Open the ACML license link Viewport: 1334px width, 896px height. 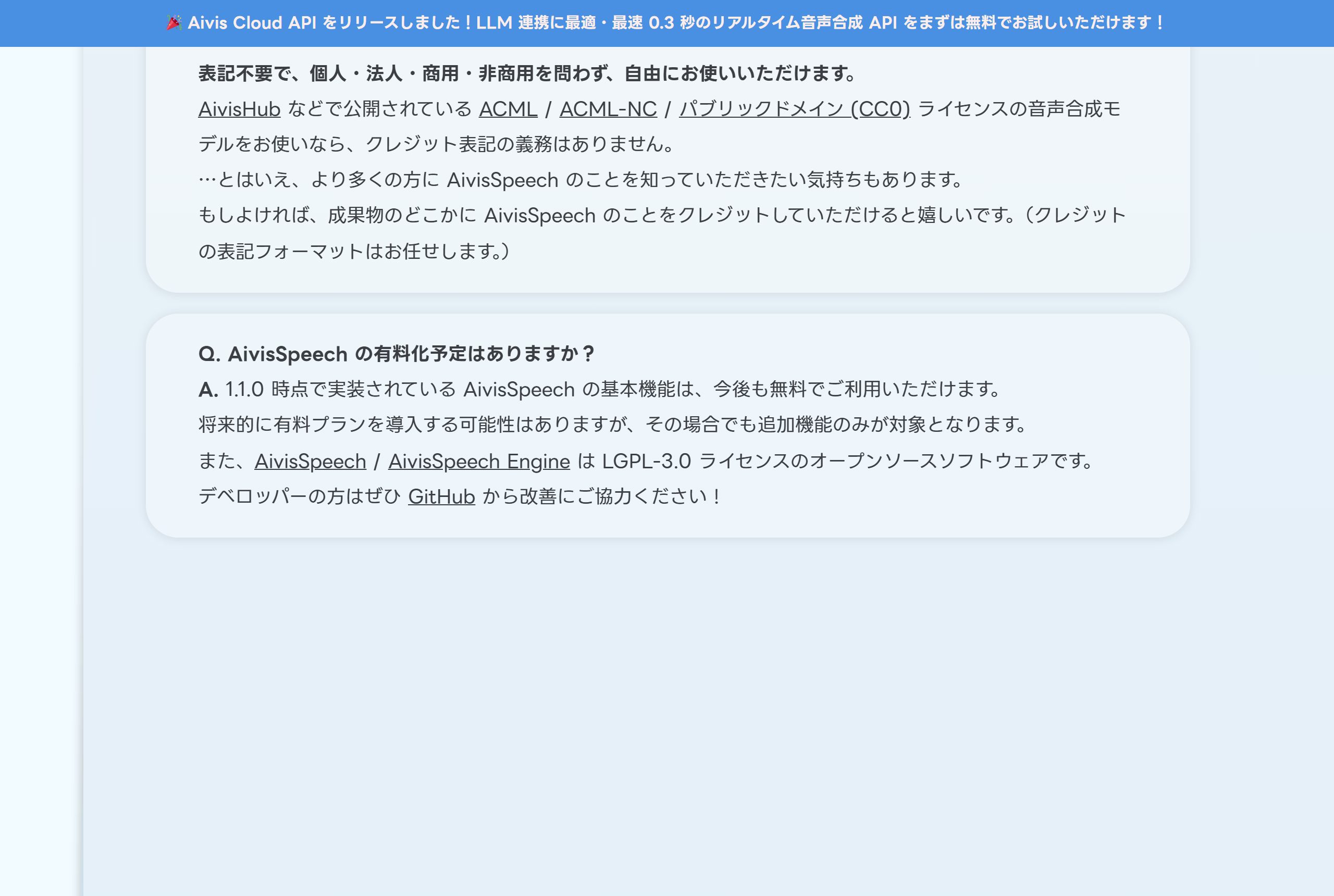(508, 108)
